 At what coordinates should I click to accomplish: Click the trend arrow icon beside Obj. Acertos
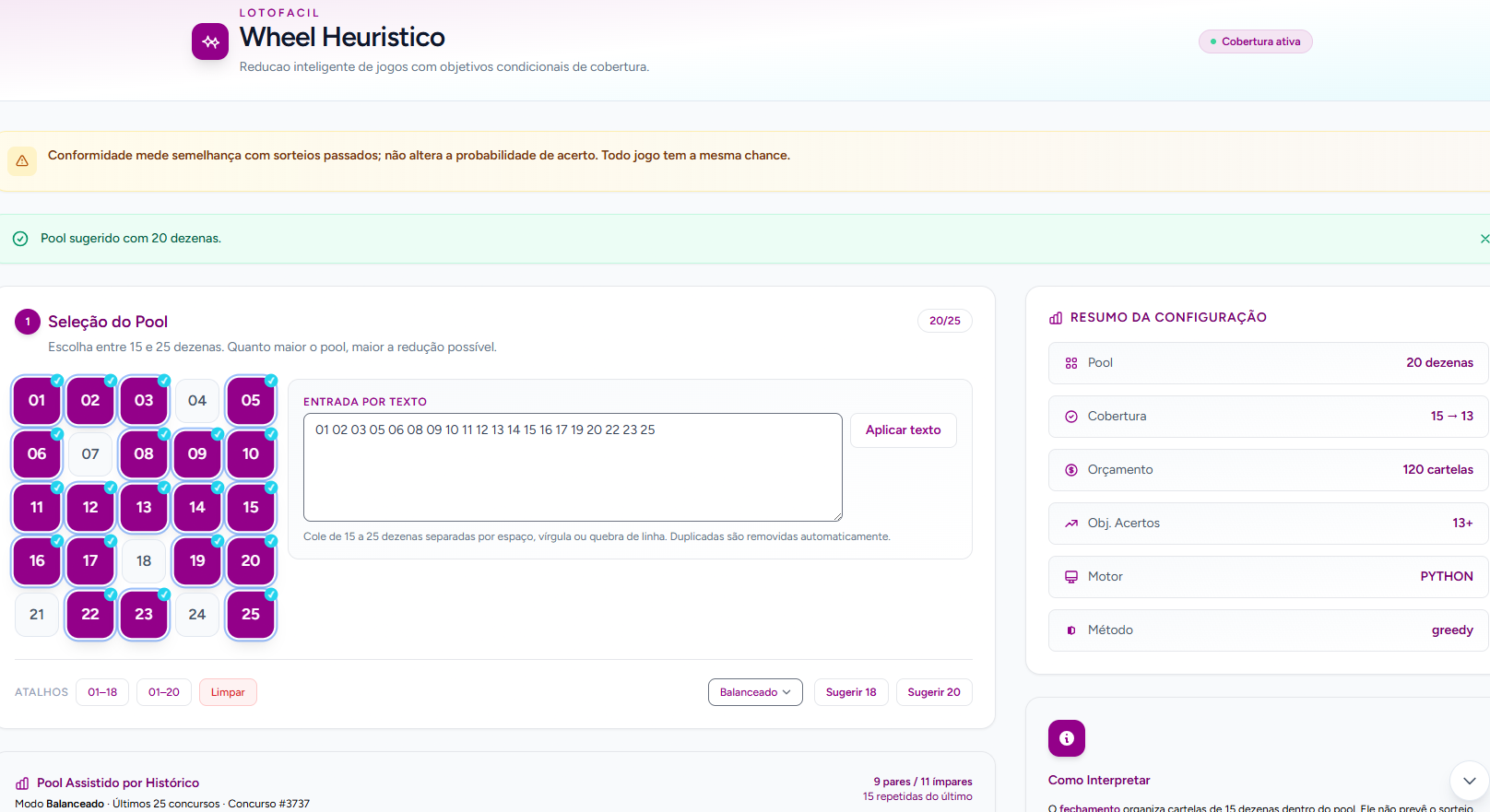click(x=1071, y=524)
